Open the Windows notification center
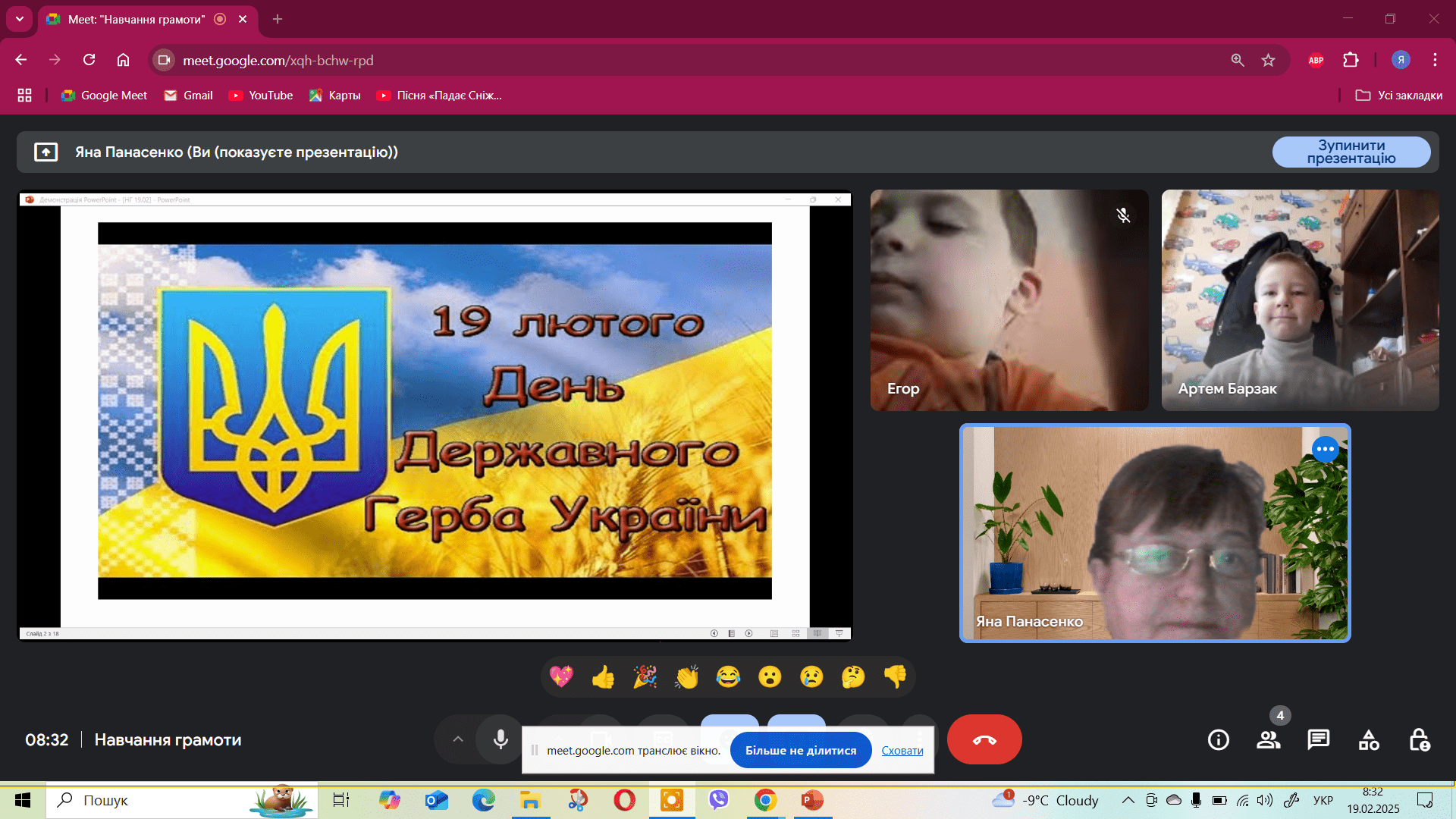The height and width of the screenshot is (819, 1456). click(x=1425, y=800)
